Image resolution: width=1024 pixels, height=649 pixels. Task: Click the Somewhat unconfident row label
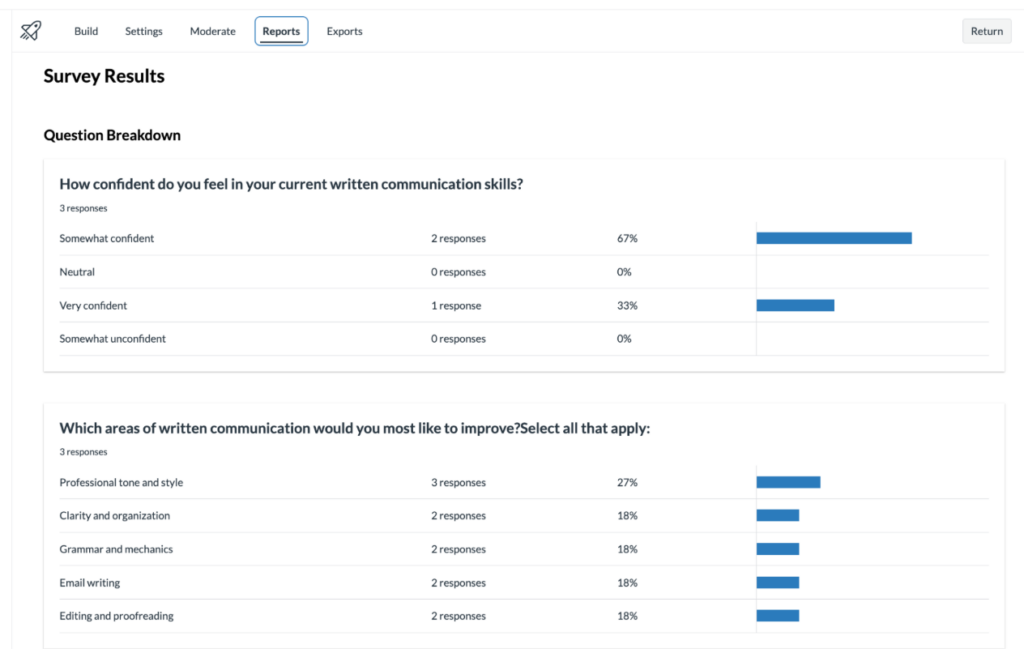[112, 339]
